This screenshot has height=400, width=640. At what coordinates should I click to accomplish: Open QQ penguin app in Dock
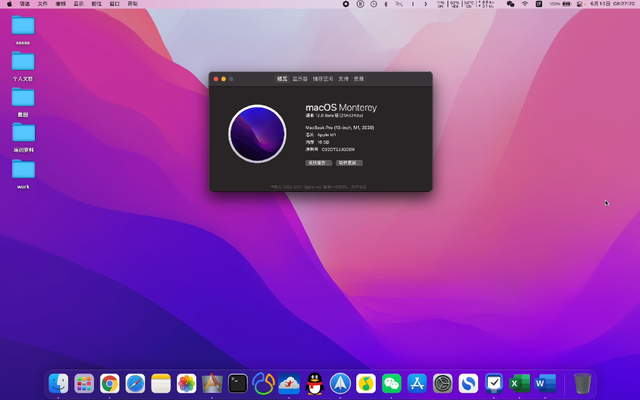(315, 383)
